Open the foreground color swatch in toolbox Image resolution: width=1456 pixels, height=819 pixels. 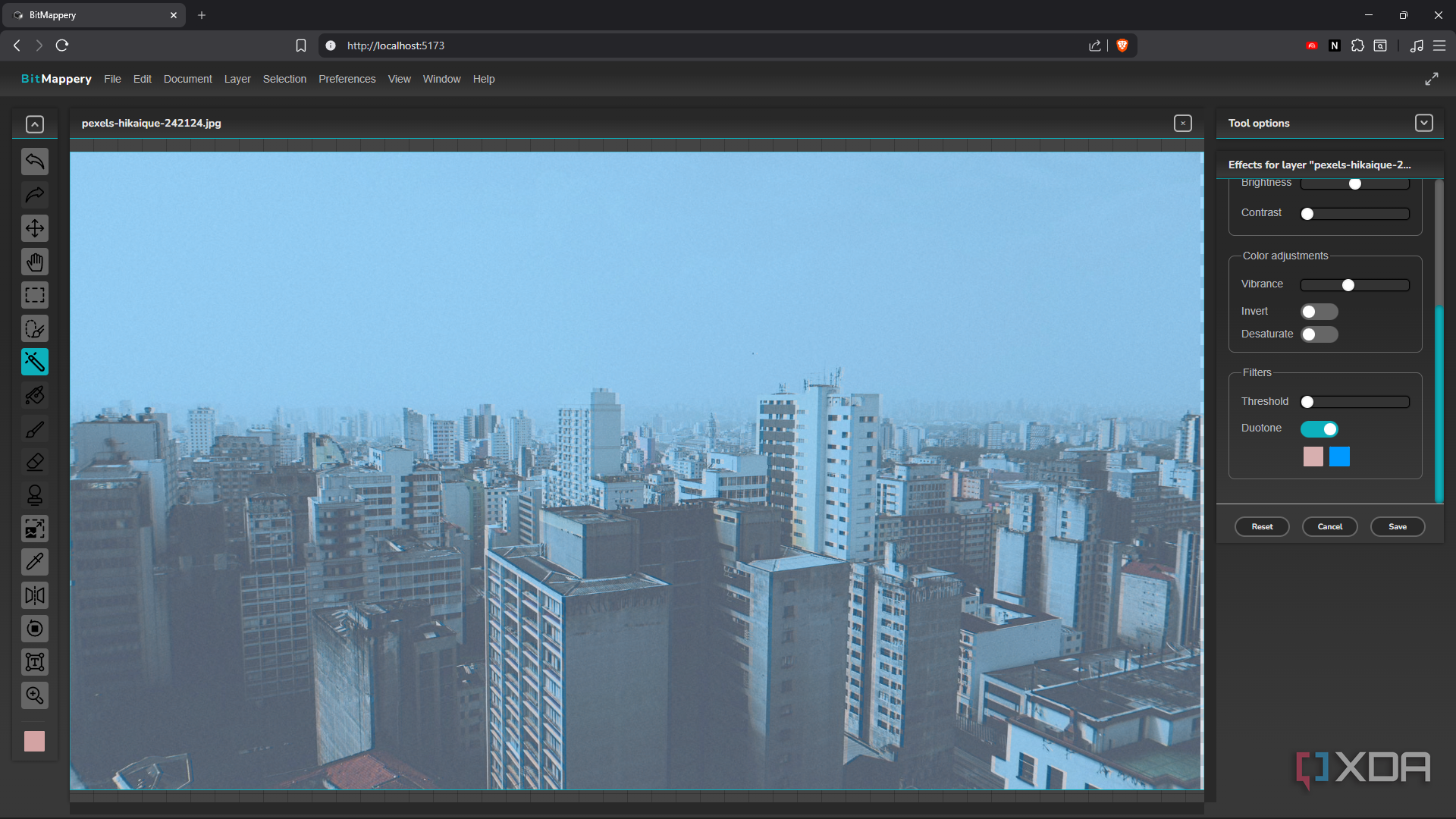35,741
